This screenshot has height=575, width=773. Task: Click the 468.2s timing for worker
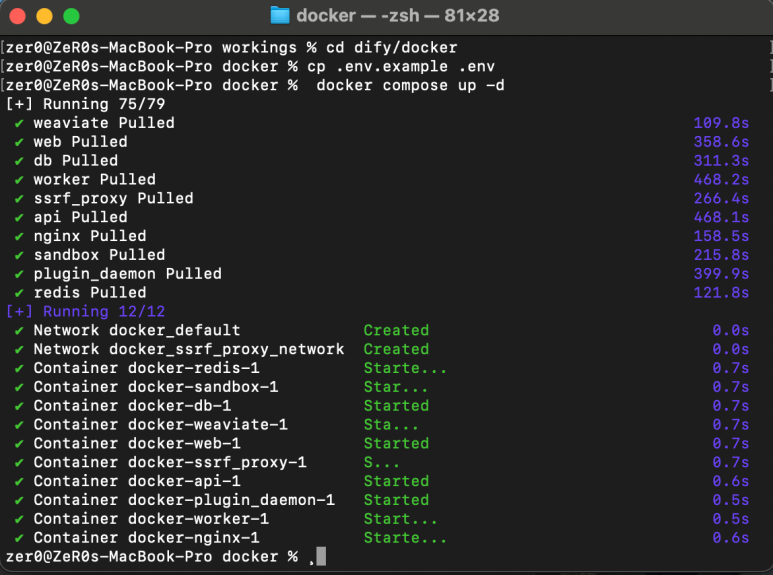[721, 180]
